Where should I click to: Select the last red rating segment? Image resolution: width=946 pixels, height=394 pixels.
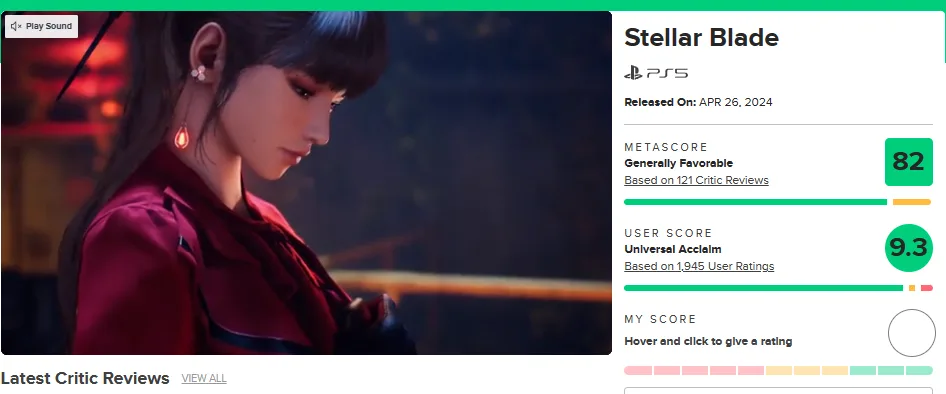pos(751,370)
